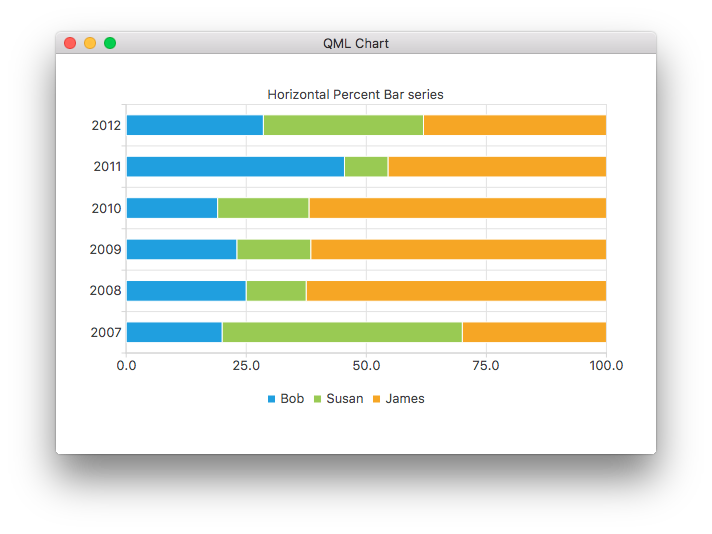Click the 2012 y-axis label
712x534 pixels.
coord(106,126)
